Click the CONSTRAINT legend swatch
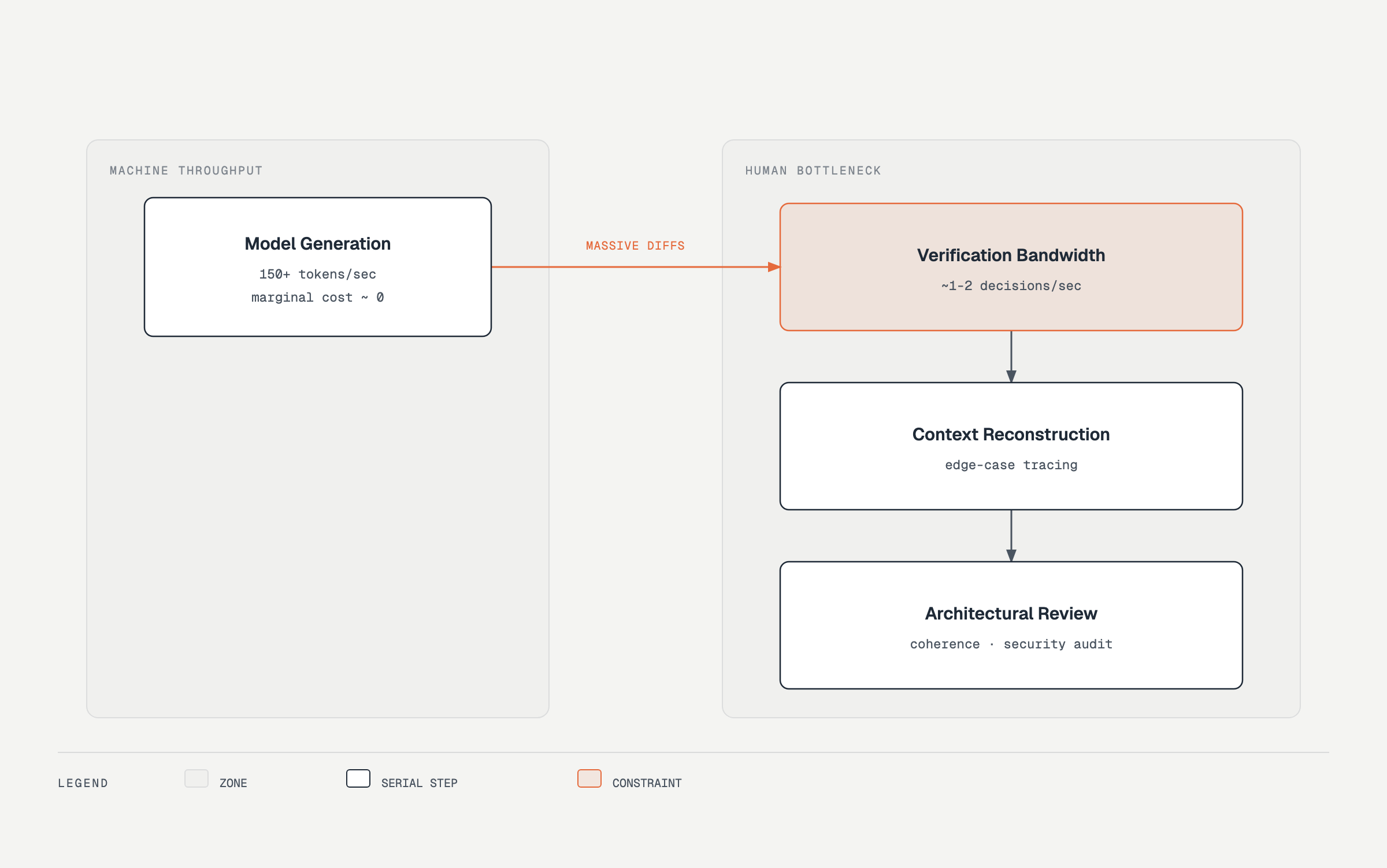 (589, 778)
